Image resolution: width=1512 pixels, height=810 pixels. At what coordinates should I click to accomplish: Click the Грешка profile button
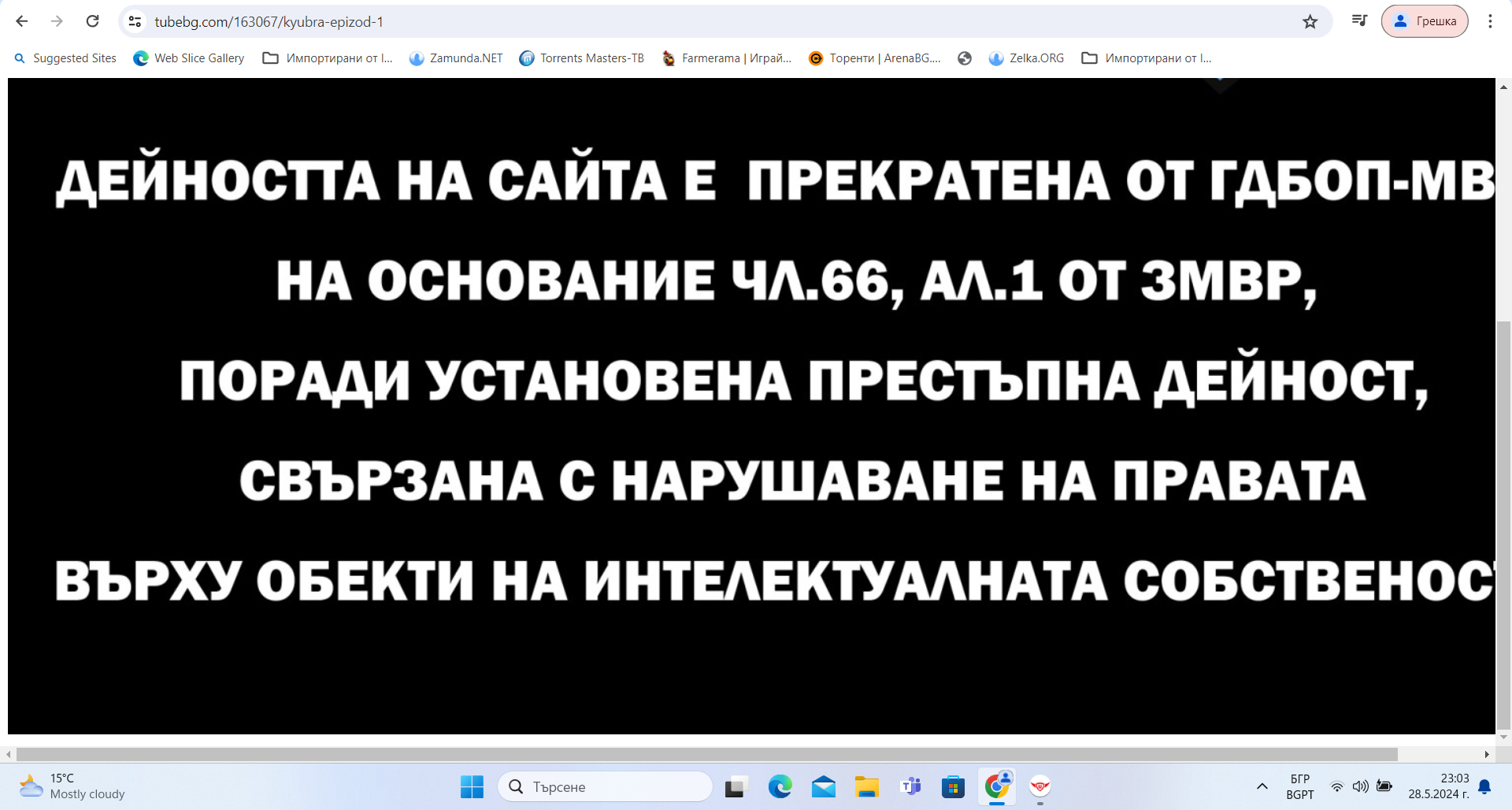pos(1424,21)
